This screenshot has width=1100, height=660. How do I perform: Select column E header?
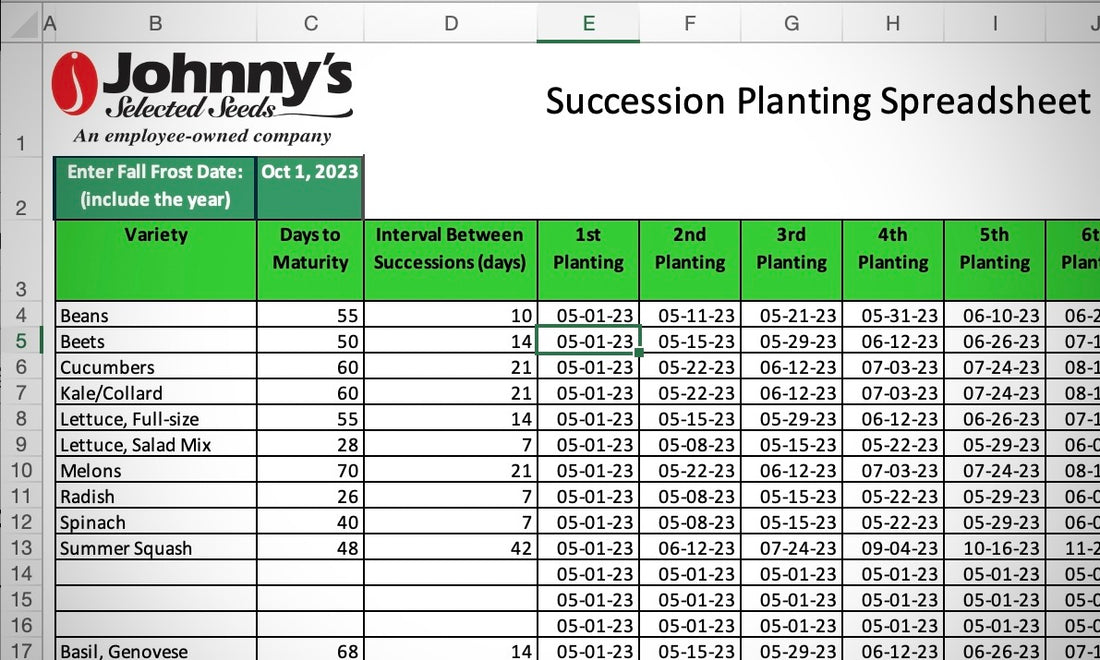(x=588, y=23)
